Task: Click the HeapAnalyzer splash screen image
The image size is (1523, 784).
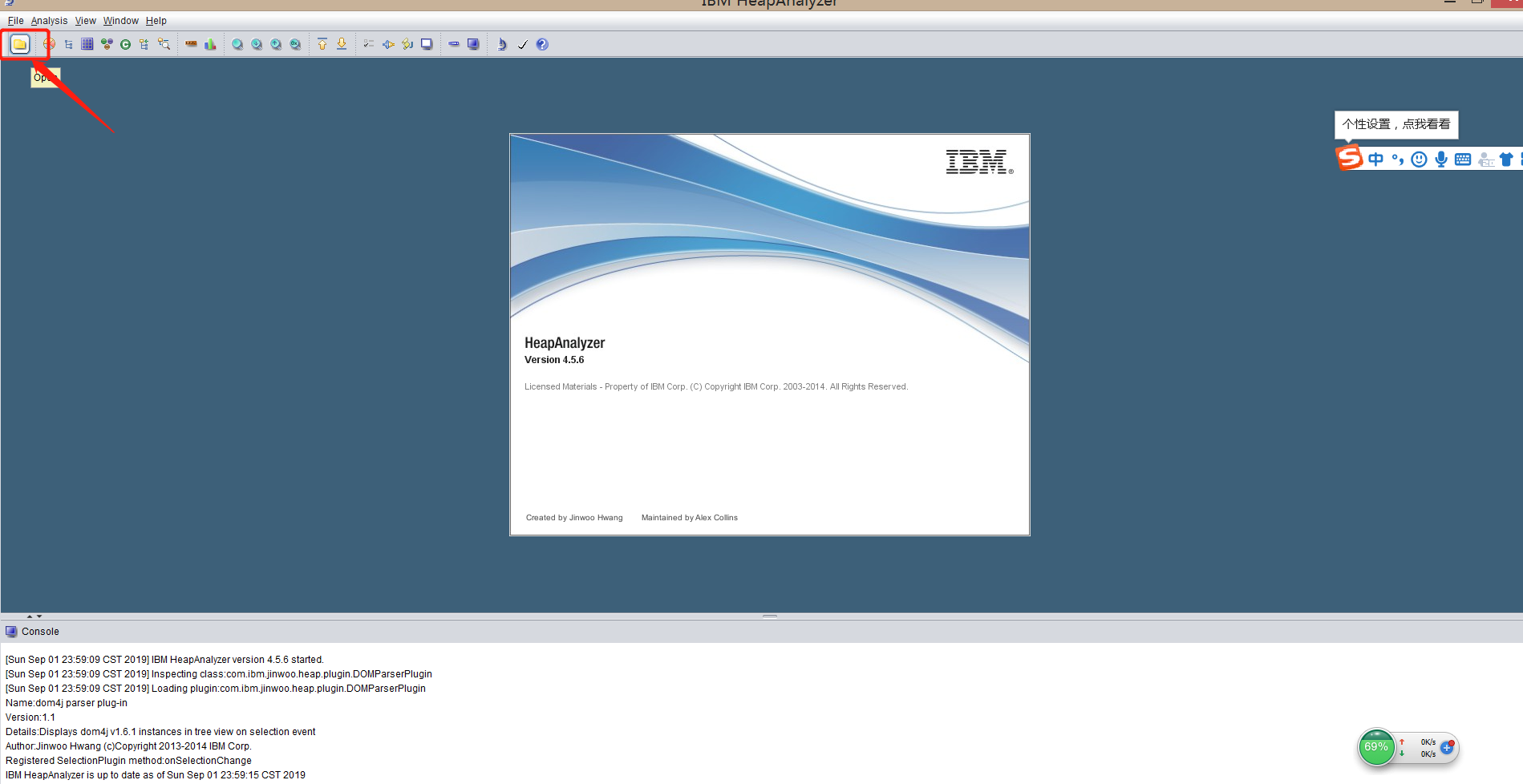Action: click(x=770, y=334)
